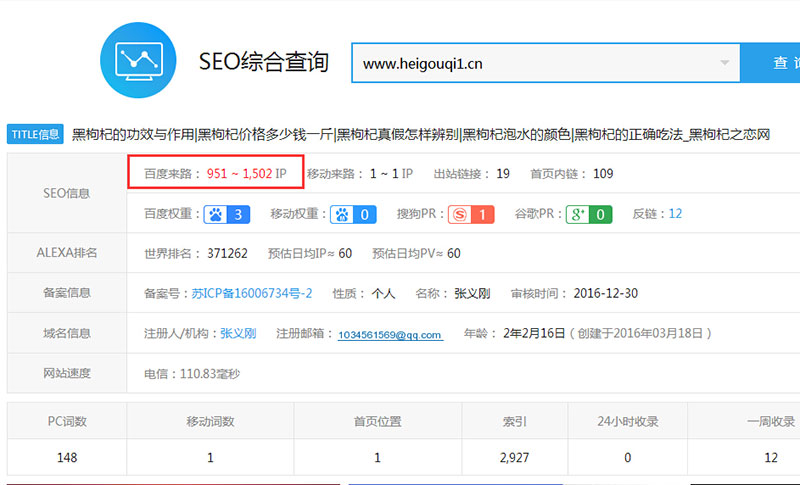Open the 反链 count 12 link
Image resolution: width=800 pixels, height=485 pixels.
tap(675, 214)
